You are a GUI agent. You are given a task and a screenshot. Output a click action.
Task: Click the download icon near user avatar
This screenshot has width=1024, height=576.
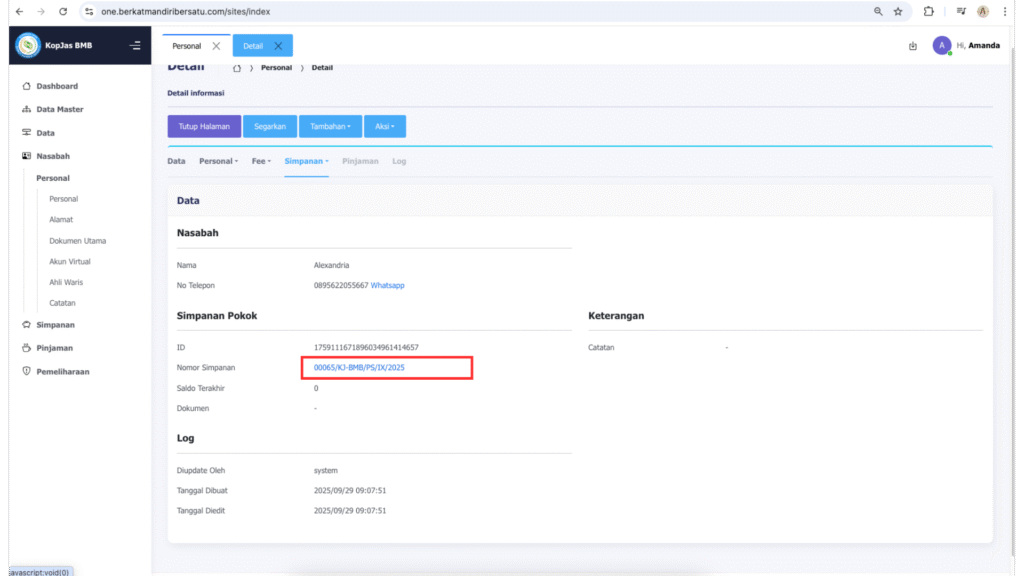(912, 46)
